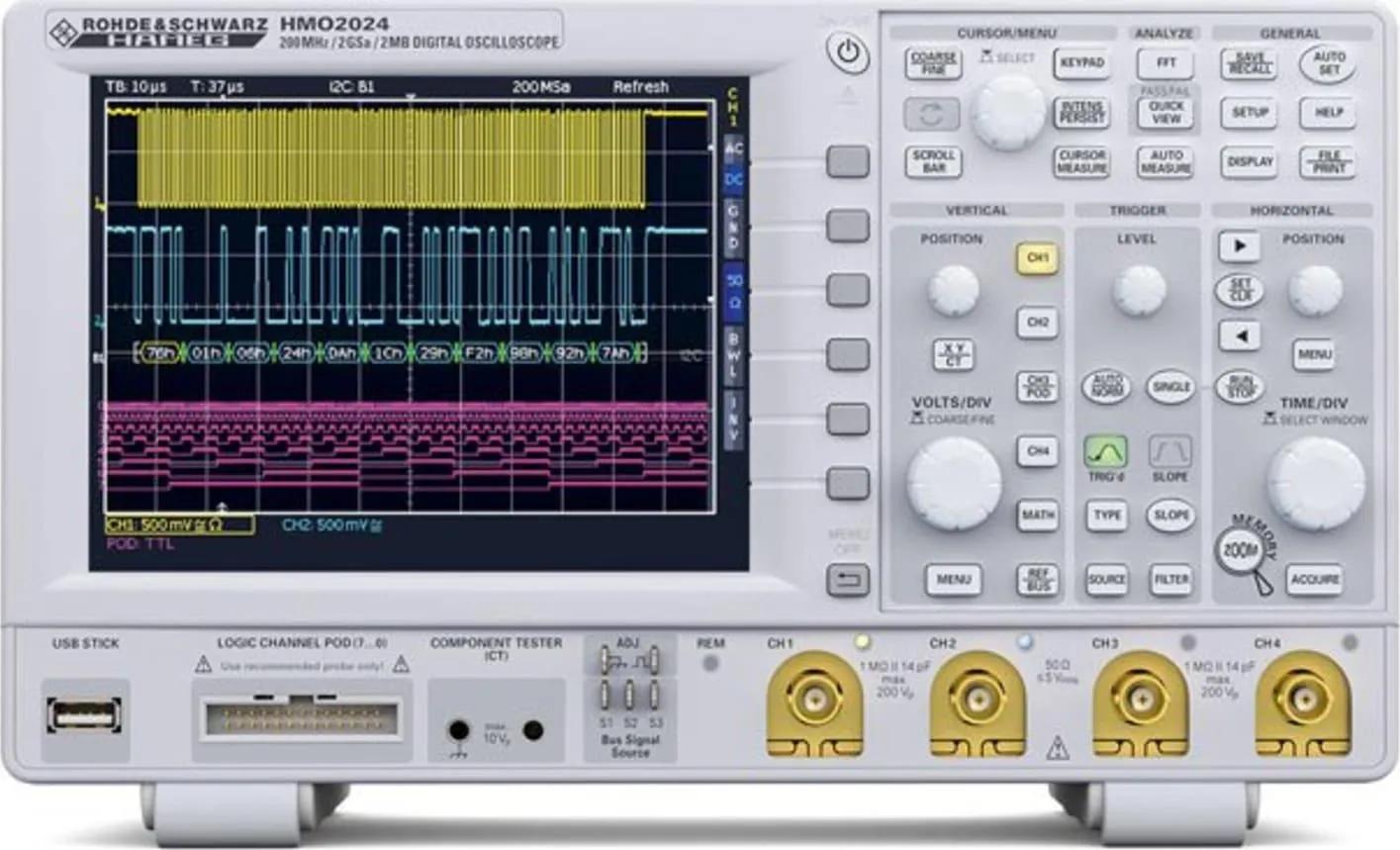The image size is (1400, 850).
Task: Tap the SET/CLR marker button
Action: [x=1240, y=290]
